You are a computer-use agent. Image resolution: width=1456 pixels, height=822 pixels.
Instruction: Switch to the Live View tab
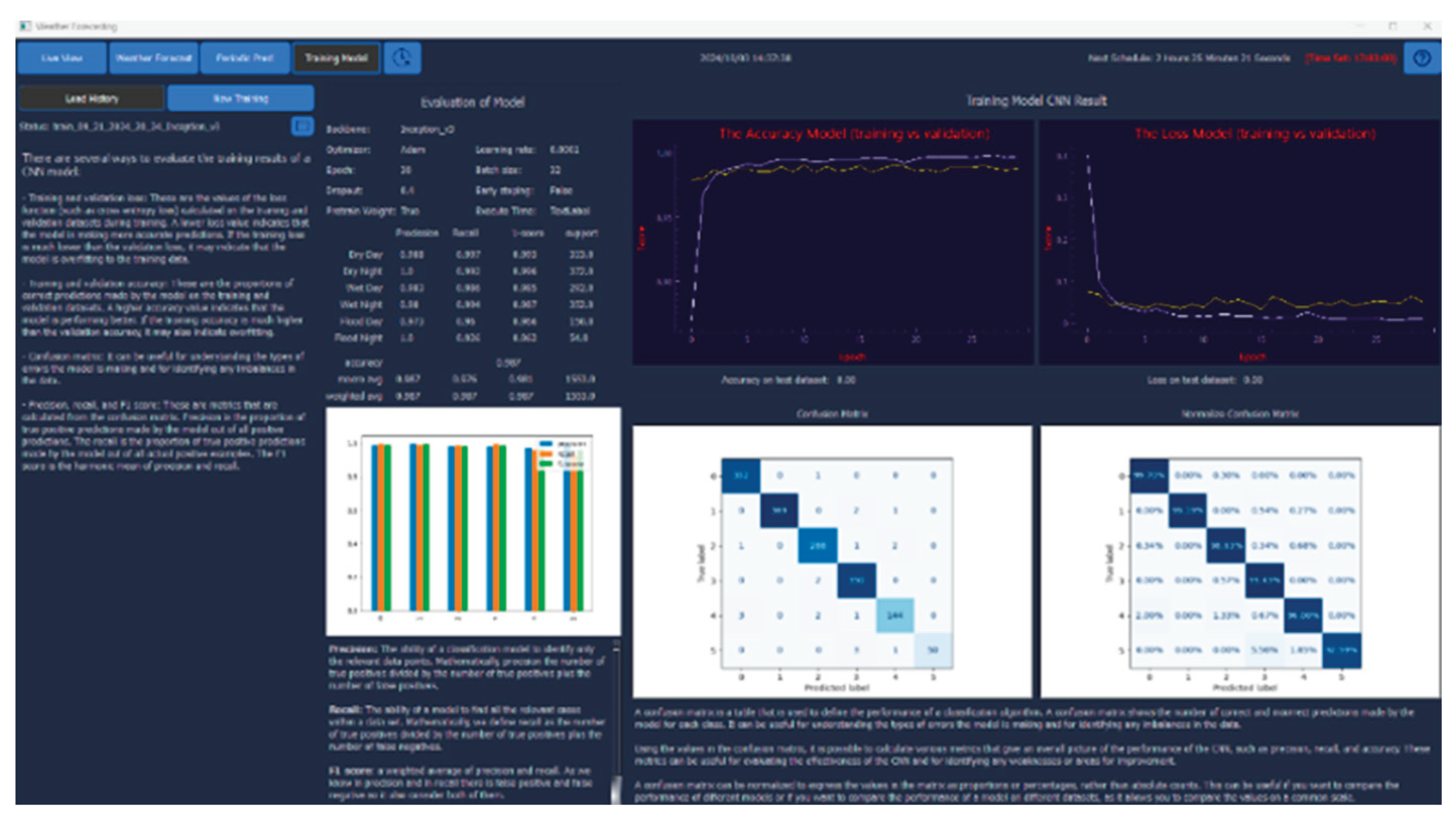61,57
